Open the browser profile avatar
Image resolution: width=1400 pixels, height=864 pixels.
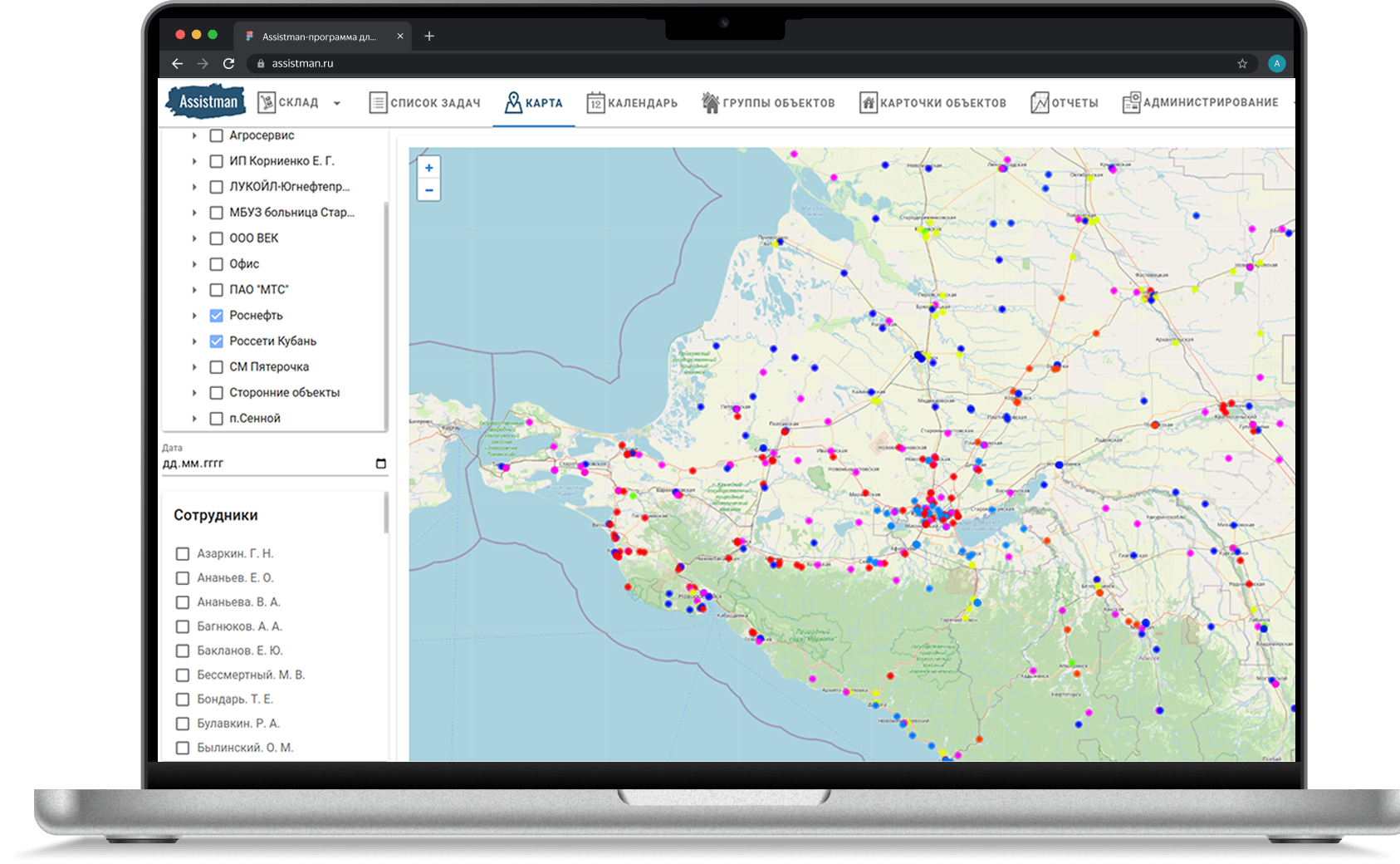pyautogui.click(x=1276, y=63)
